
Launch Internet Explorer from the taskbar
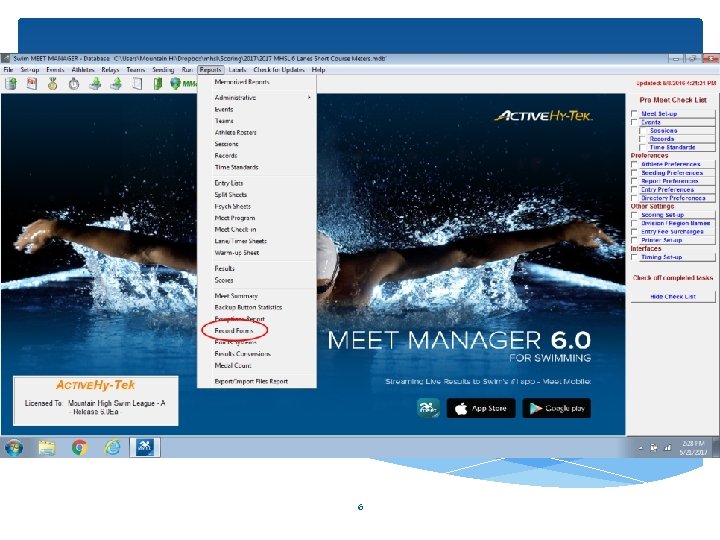point(112,447)
